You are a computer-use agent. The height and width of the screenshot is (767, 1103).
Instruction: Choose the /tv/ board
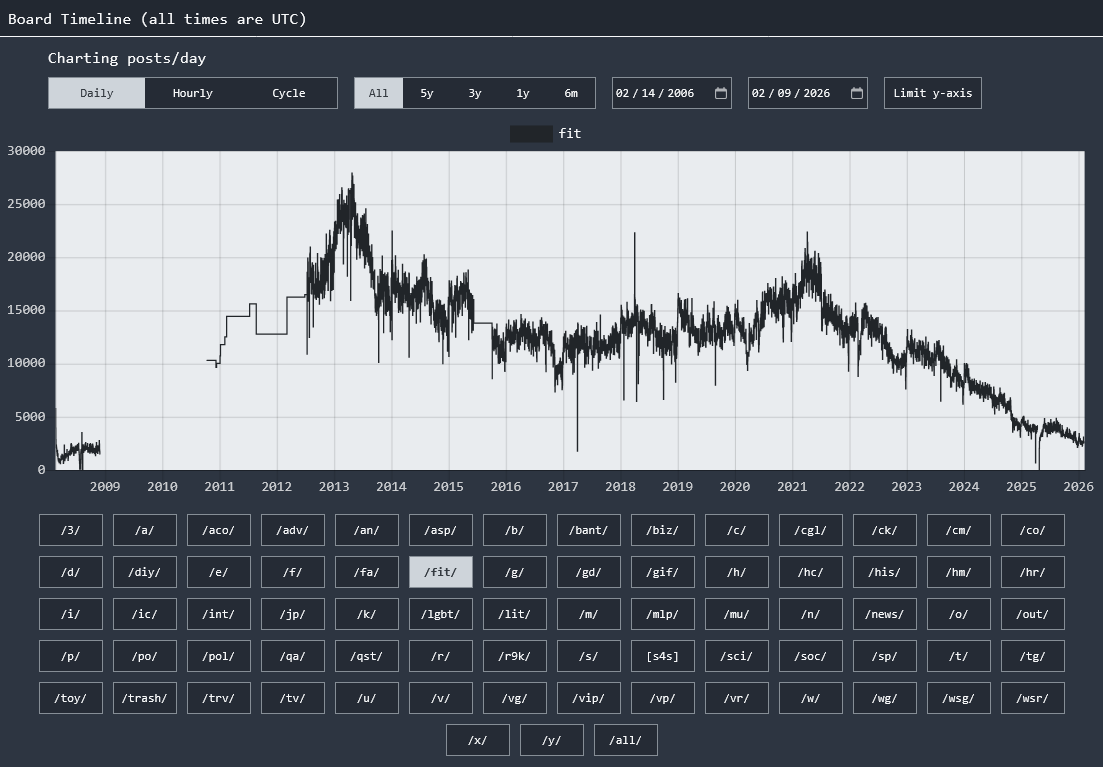click(293, 699)
